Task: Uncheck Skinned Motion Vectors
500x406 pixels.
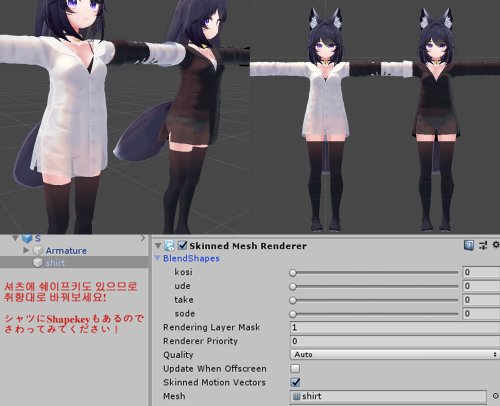Action: click(x=295, y=382)
